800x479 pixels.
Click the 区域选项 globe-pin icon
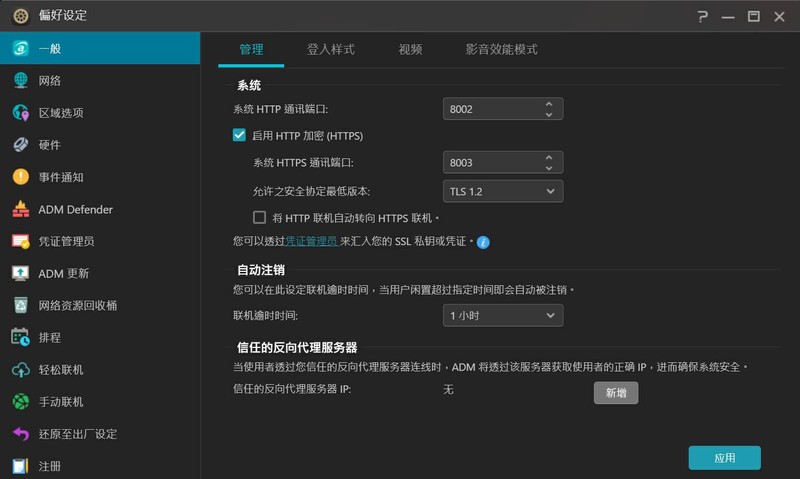(x=20, y=113)
